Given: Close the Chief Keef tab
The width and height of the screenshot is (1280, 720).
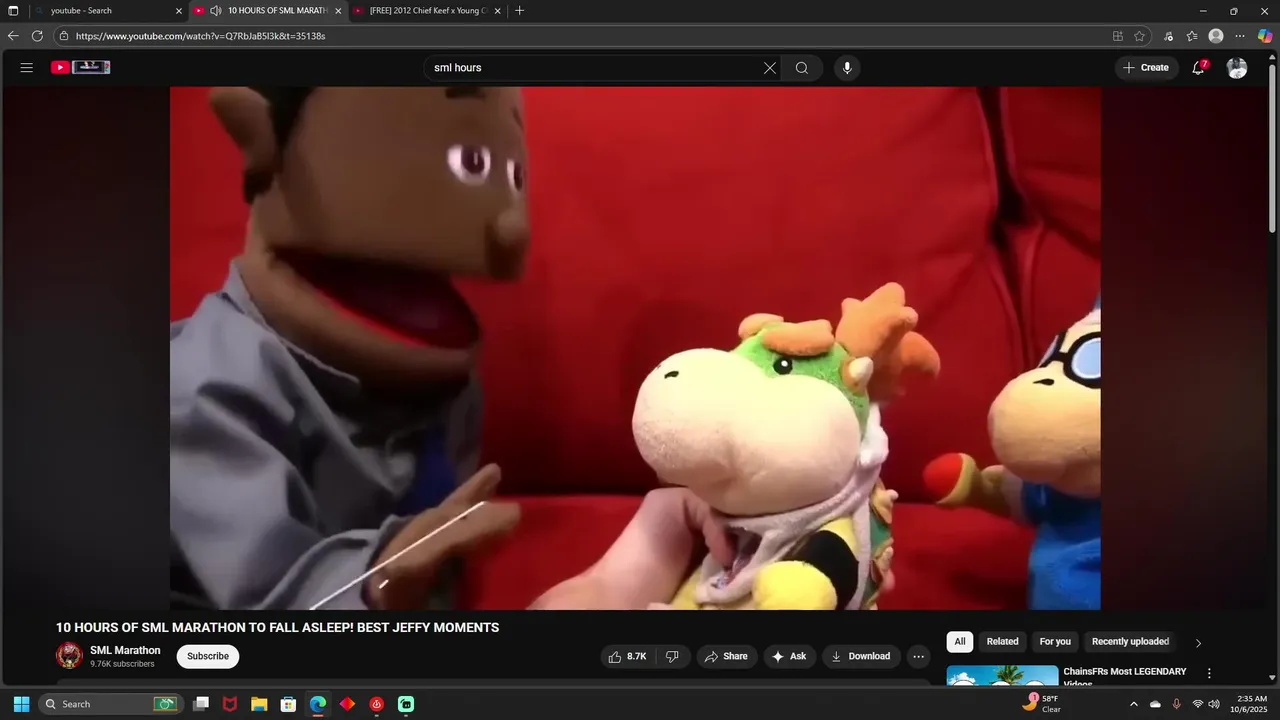Looking at the screenshot, I should click(497, 11).
